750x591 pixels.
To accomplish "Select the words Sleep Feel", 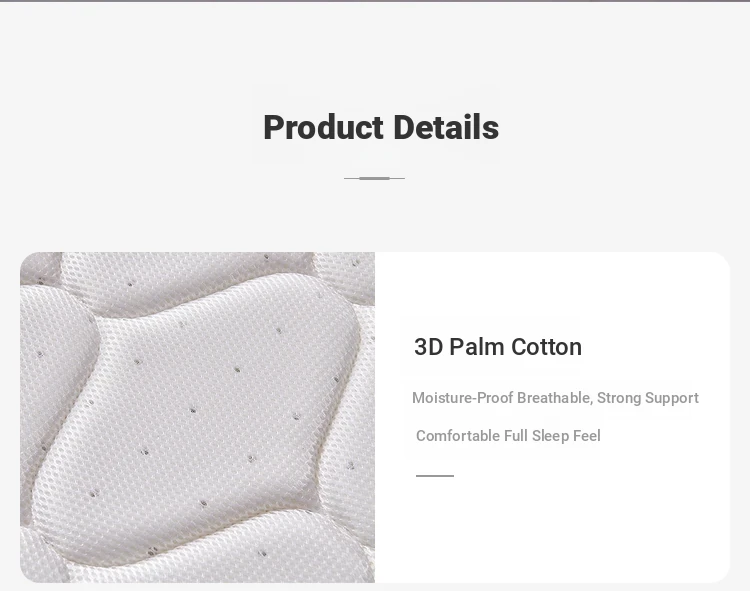I will click(x=566, y=436).
